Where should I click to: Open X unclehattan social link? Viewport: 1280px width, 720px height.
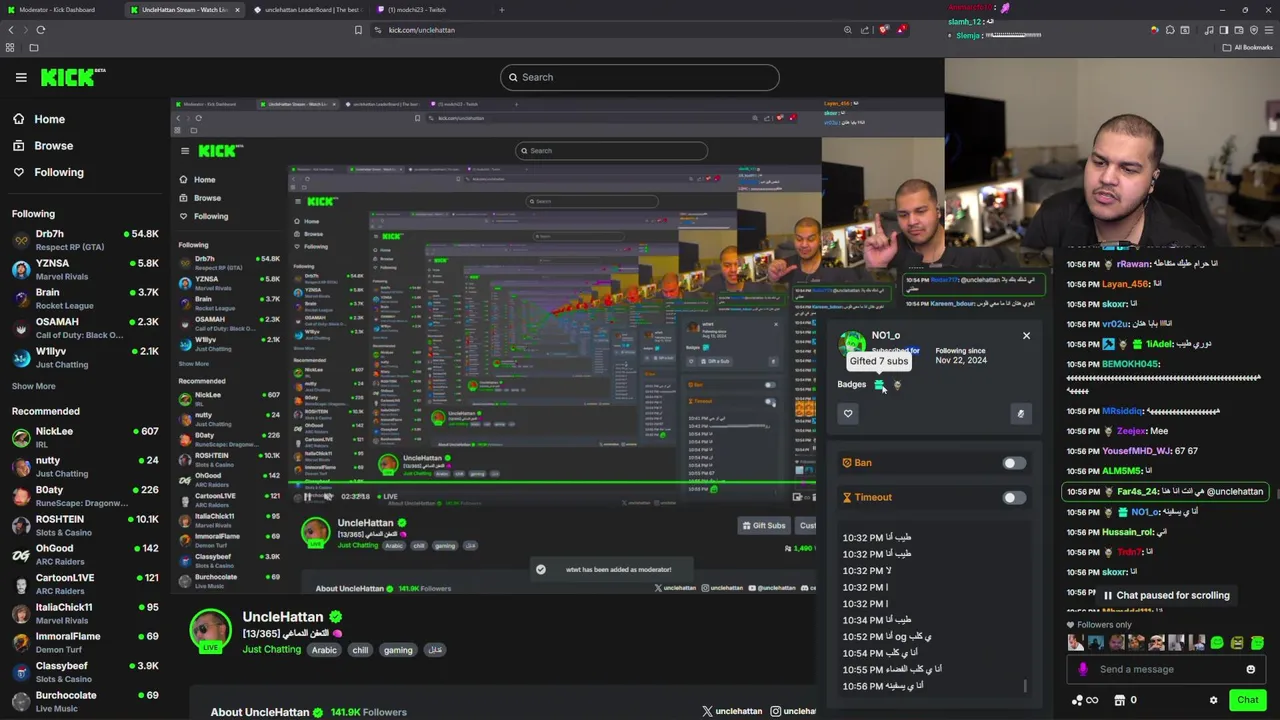[732, 711]
